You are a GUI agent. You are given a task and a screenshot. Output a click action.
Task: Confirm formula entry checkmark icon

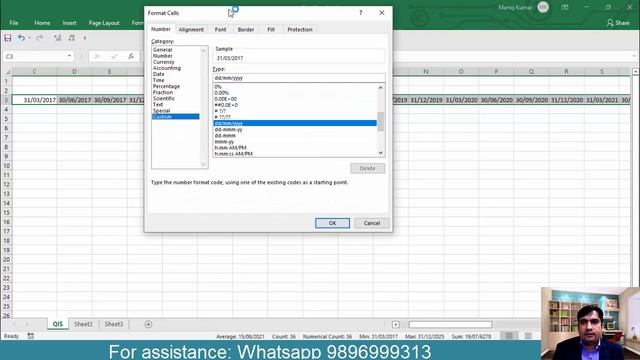tap(114, 56)
